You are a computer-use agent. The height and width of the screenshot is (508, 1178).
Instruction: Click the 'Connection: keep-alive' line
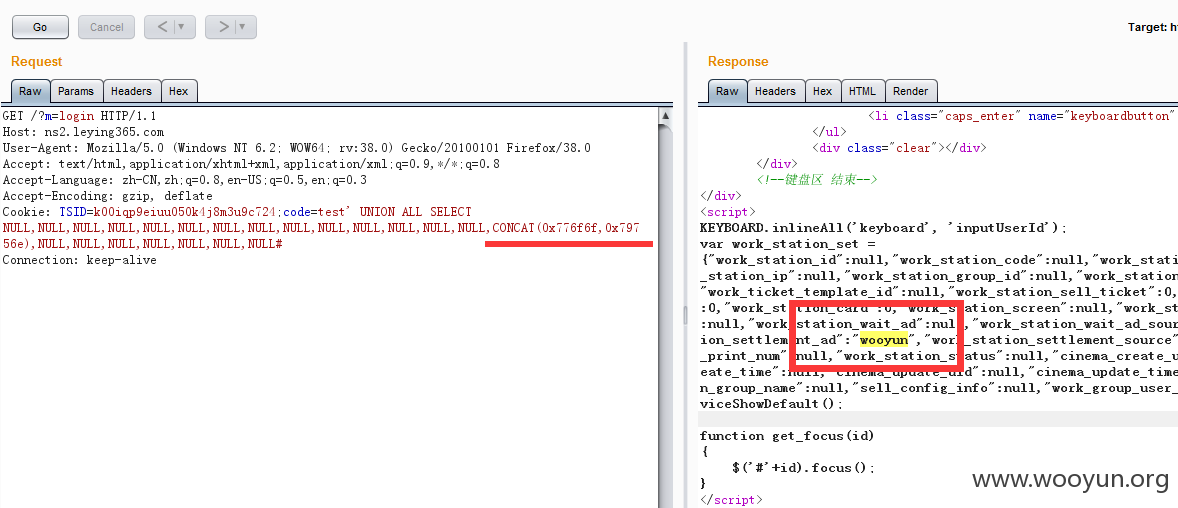tap(80, 260)
